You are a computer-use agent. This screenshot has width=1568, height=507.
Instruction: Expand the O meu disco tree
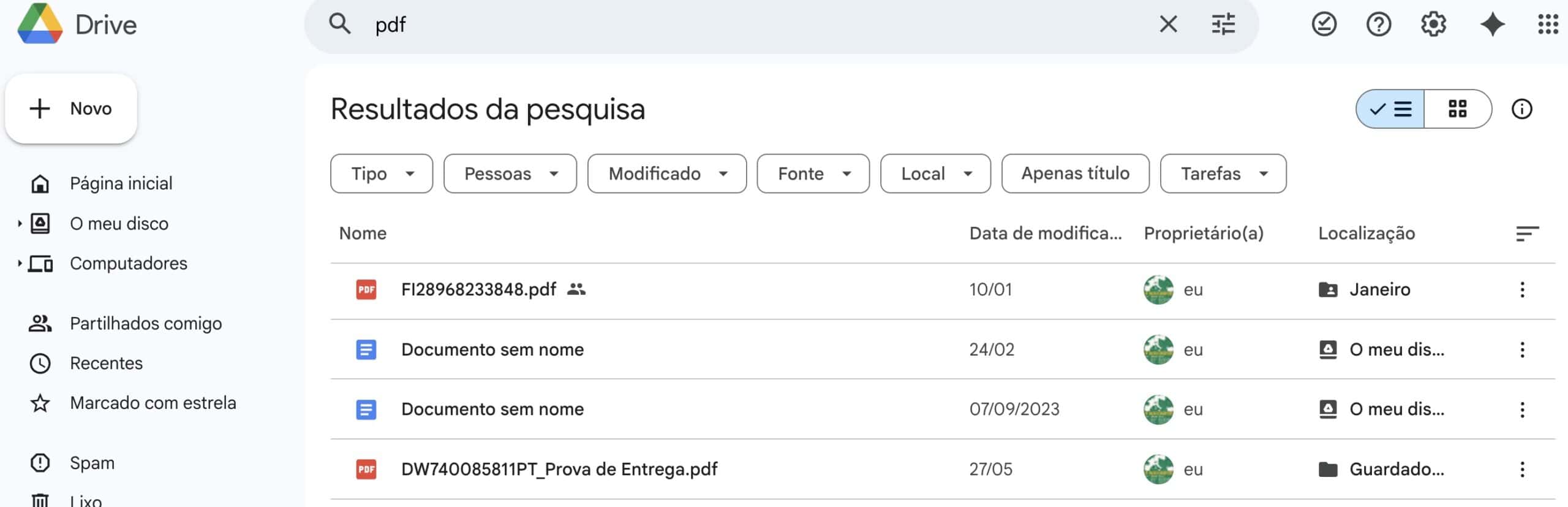20,224
